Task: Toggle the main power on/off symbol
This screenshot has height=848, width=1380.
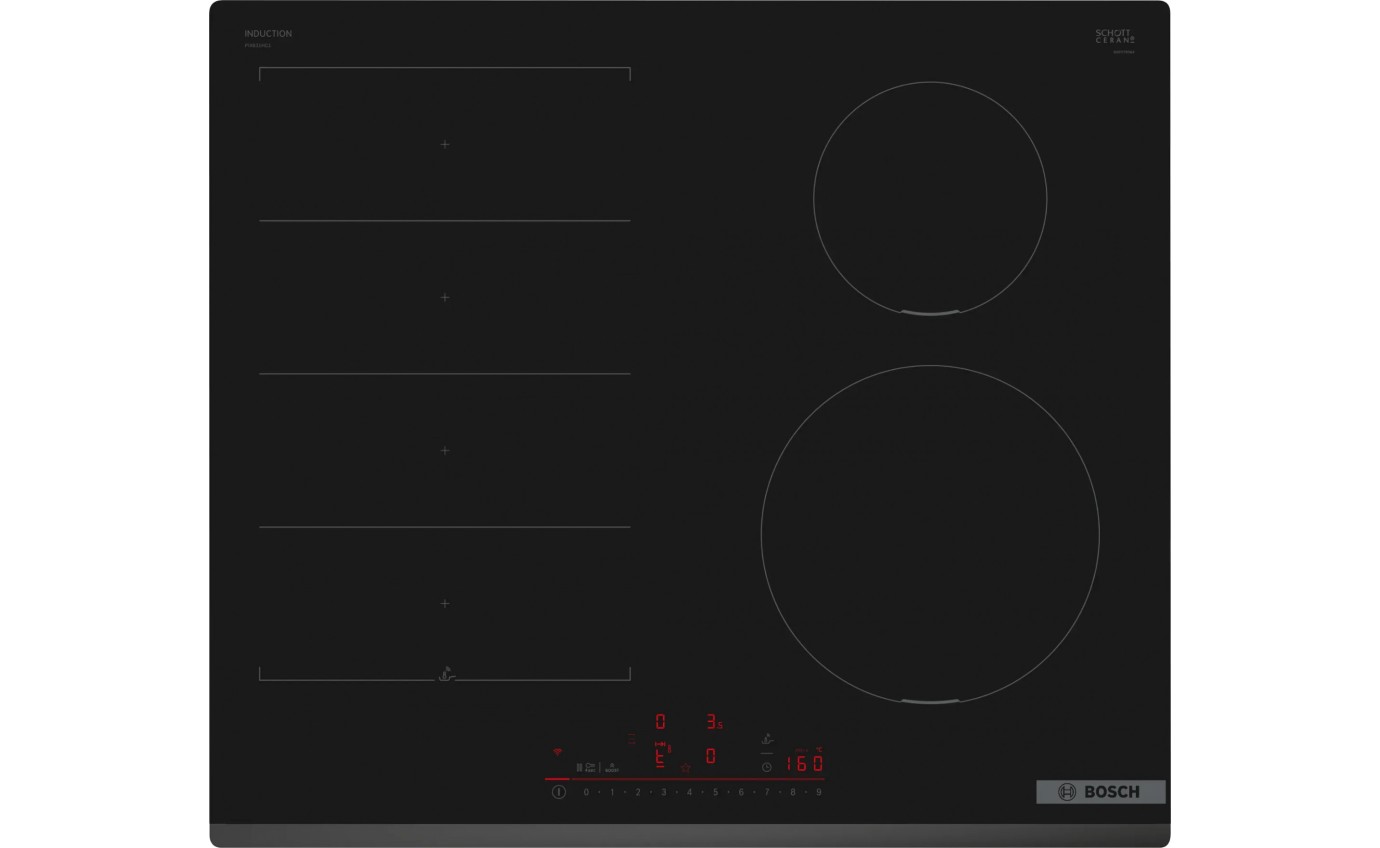Action: click(557, 791)
